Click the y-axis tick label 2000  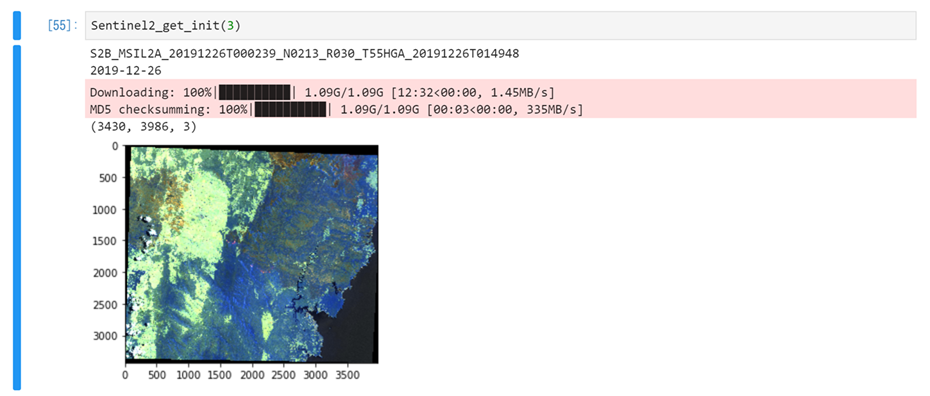point(106,273)
